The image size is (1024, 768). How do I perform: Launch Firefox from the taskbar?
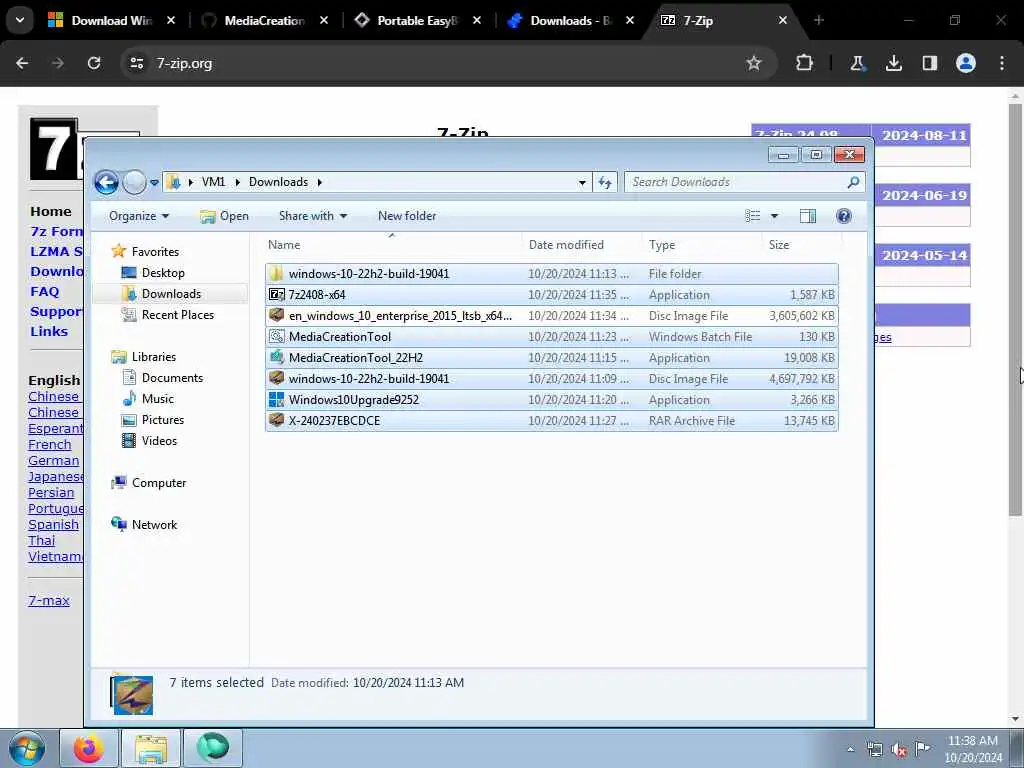pos(89,748)
